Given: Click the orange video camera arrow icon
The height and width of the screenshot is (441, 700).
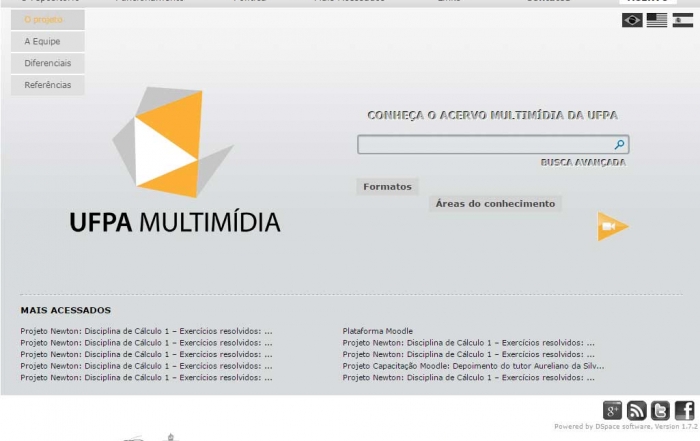Looking at the screenshot, I should 612,227.
